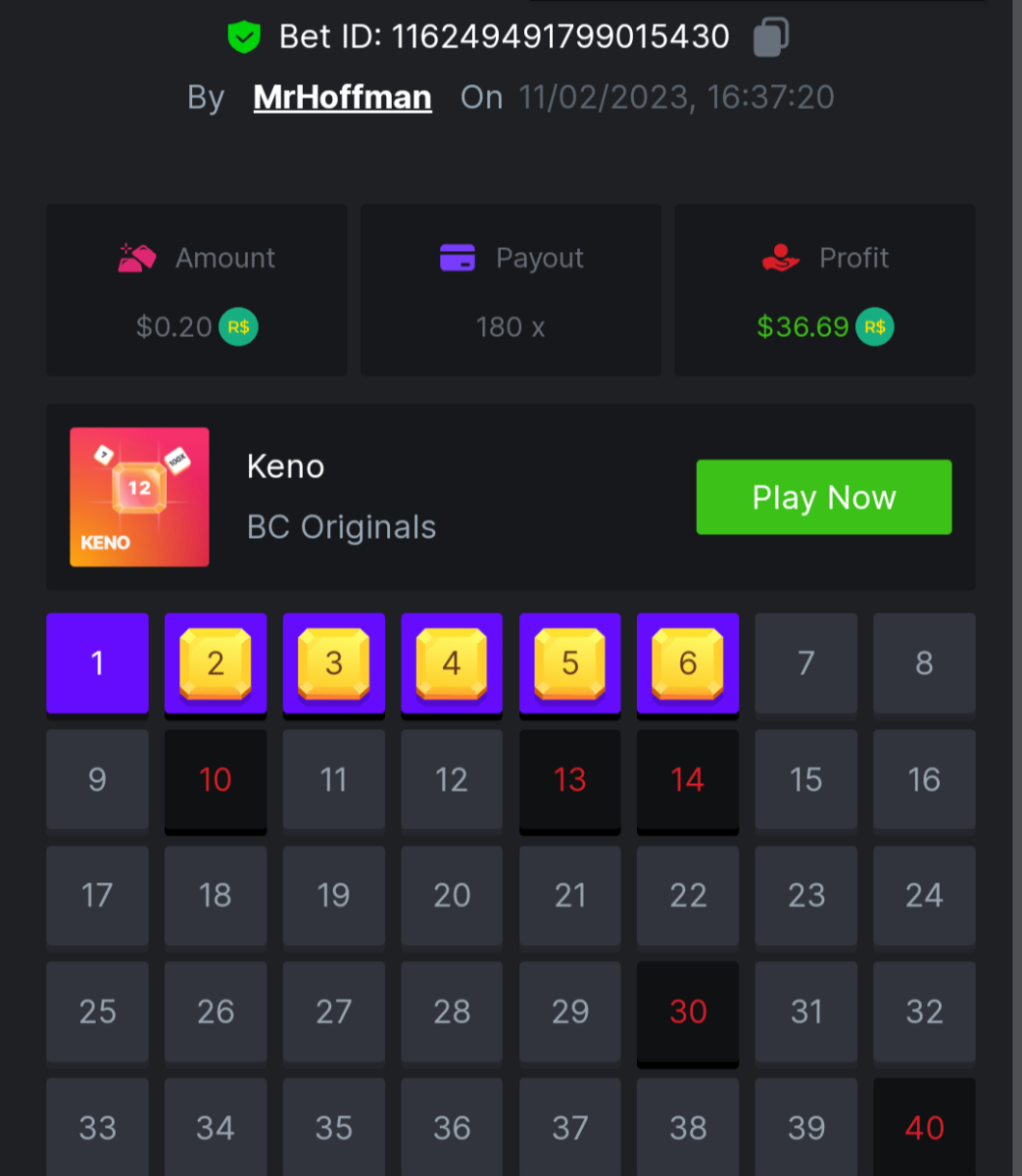Select the red number 14 tile
The image size is (1022, 1176).
688,780
